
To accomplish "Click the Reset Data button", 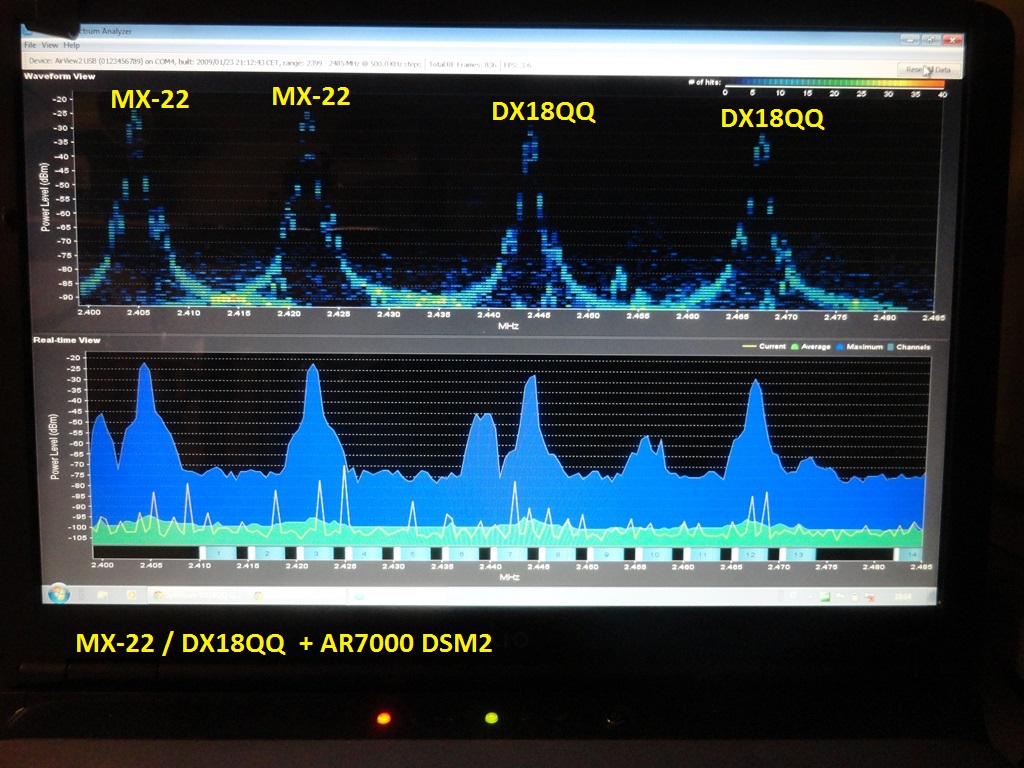I will click(x=929, y=70).
